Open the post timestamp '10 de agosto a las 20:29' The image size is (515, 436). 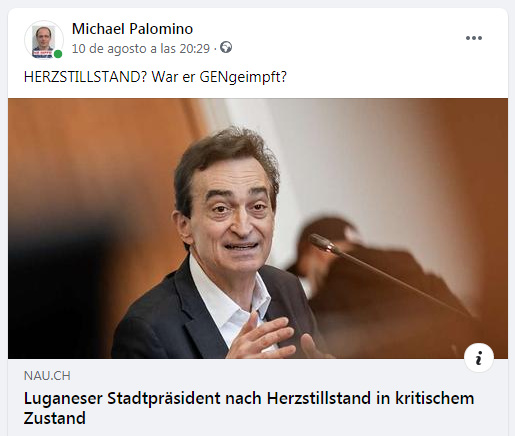click(x=141, y=49)
